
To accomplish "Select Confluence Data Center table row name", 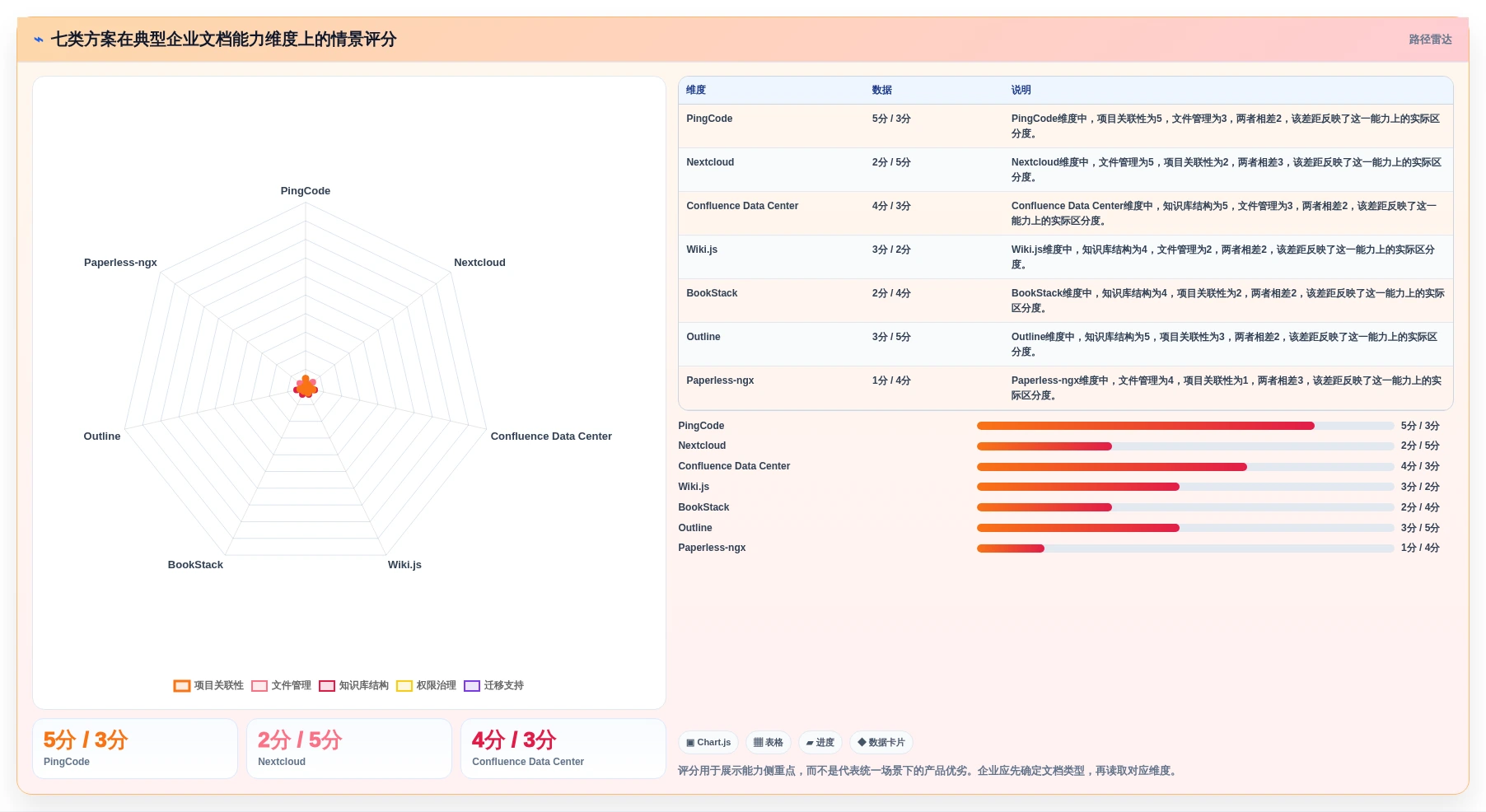I will point(742,206).
